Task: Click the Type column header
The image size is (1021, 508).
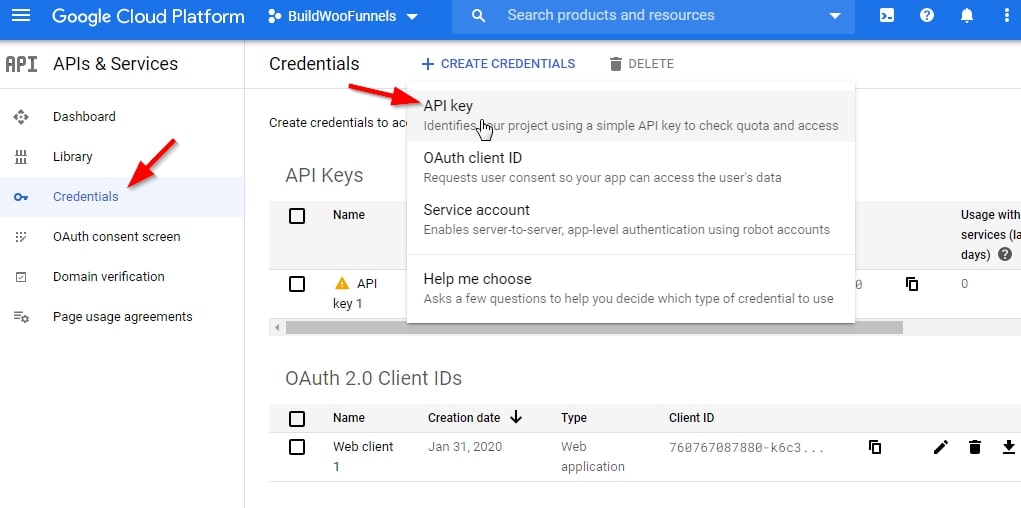Action: tap(574, 418)
